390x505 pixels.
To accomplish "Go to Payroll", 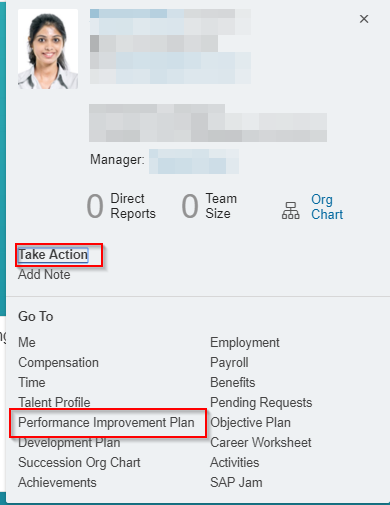I will 229,363.
